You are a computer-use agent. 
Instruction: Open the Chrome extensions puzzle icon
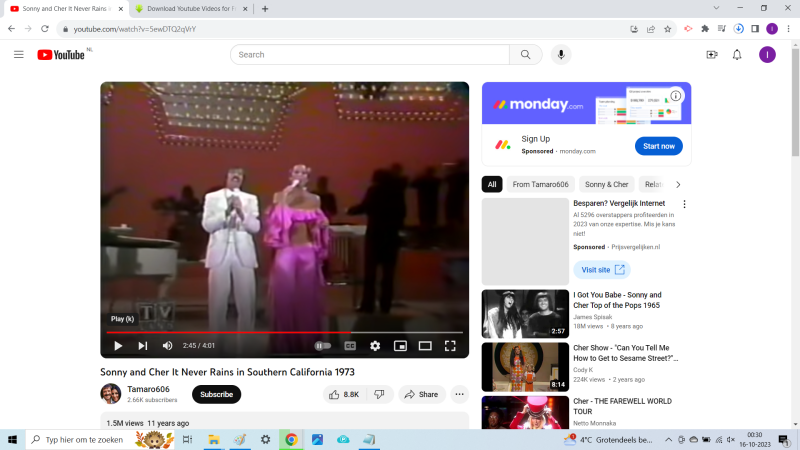[x=705, y=29]
